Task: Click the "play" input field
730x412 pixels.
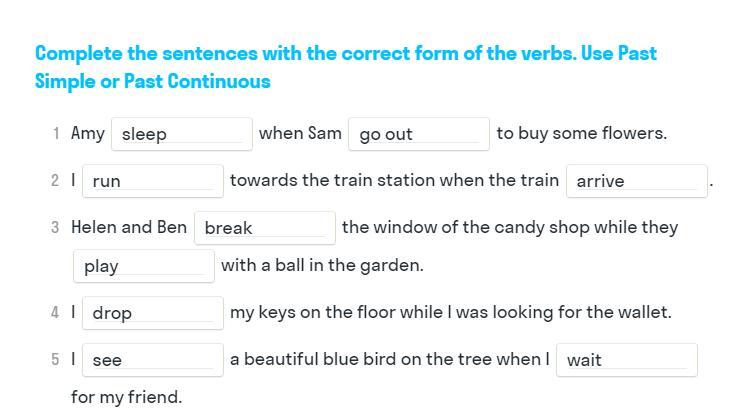Action: pos(143,266)
